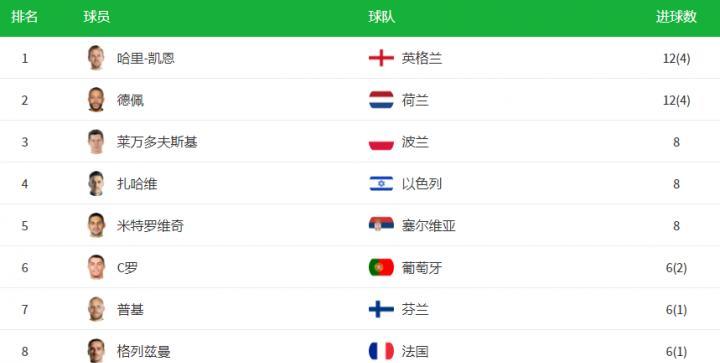Select the 格列兹曼 player name
720x363 pixels.
(x=144, y=351)
